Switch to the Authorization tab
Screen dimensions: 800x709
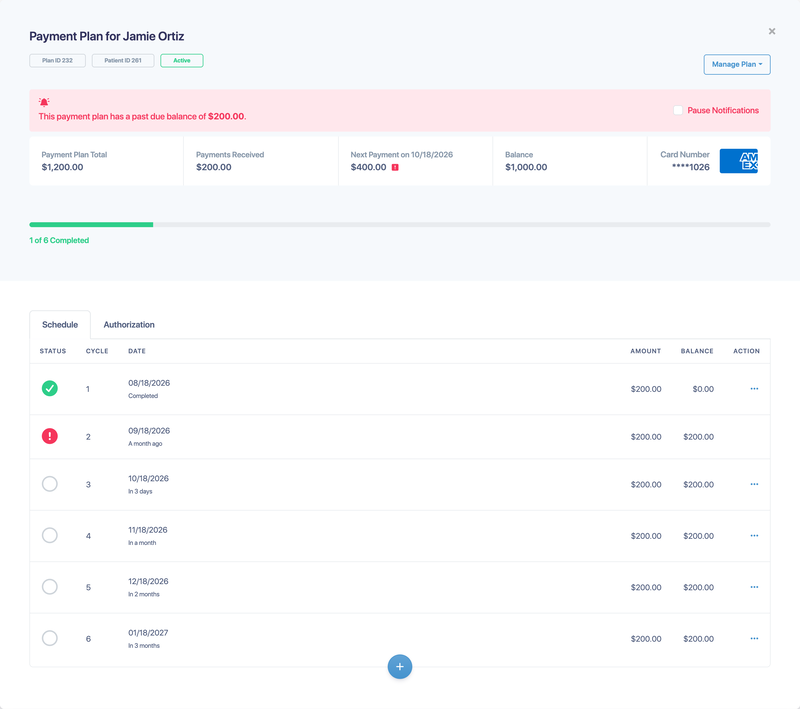pyautogui.click(x=129, y=324)
